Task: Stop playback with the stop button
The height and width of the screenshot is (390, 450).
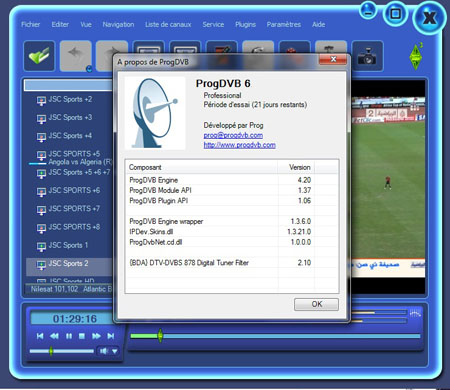Action: click(x=82, y=336)
